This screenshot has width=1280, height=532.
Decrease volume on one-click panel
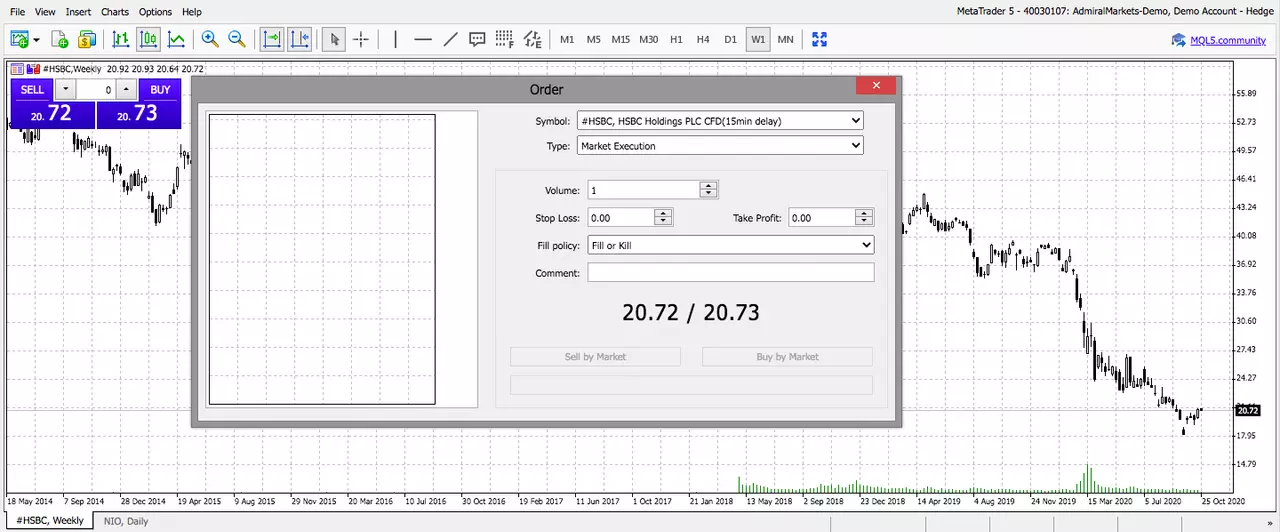(x=64, y=89)
